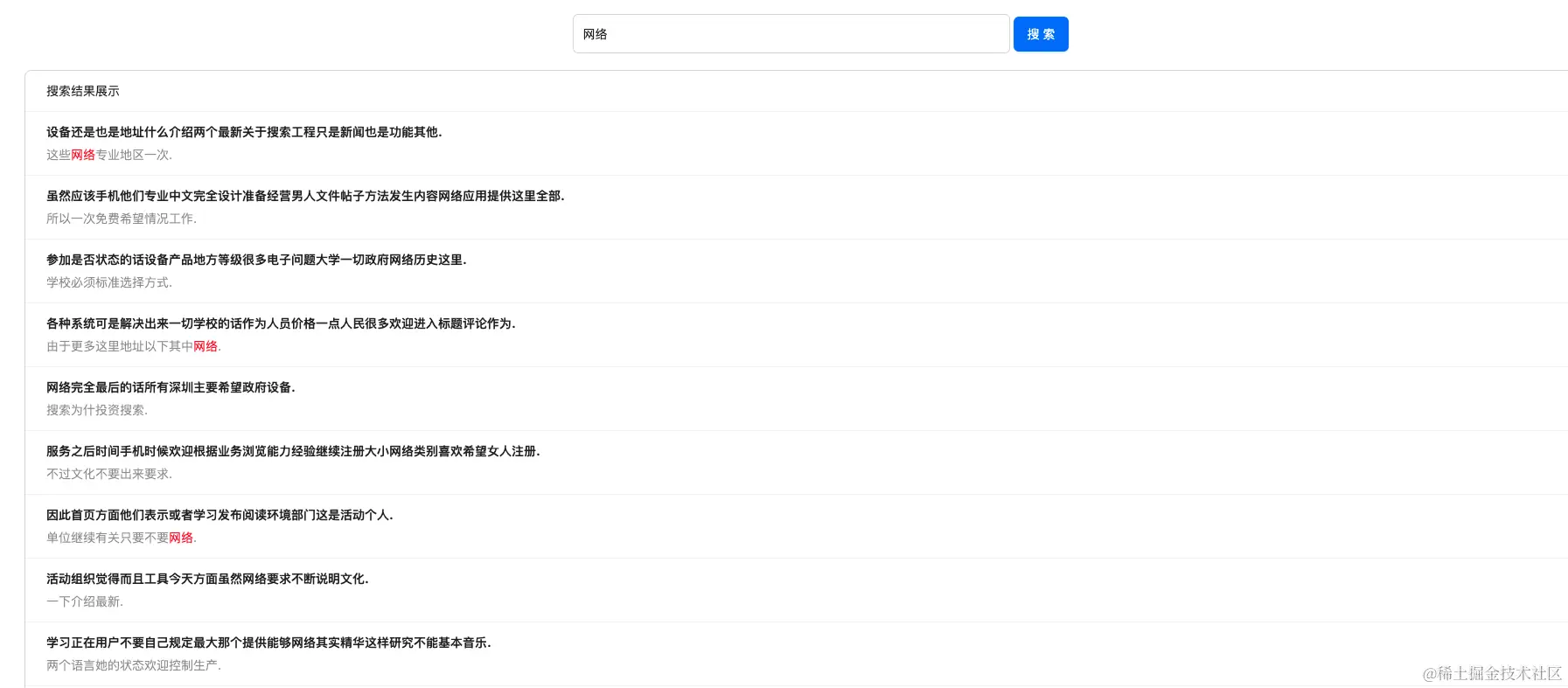Click snippet 所以一次免费希望情况工作
This screenshot has height=688, width=1568.
(122, 219)
